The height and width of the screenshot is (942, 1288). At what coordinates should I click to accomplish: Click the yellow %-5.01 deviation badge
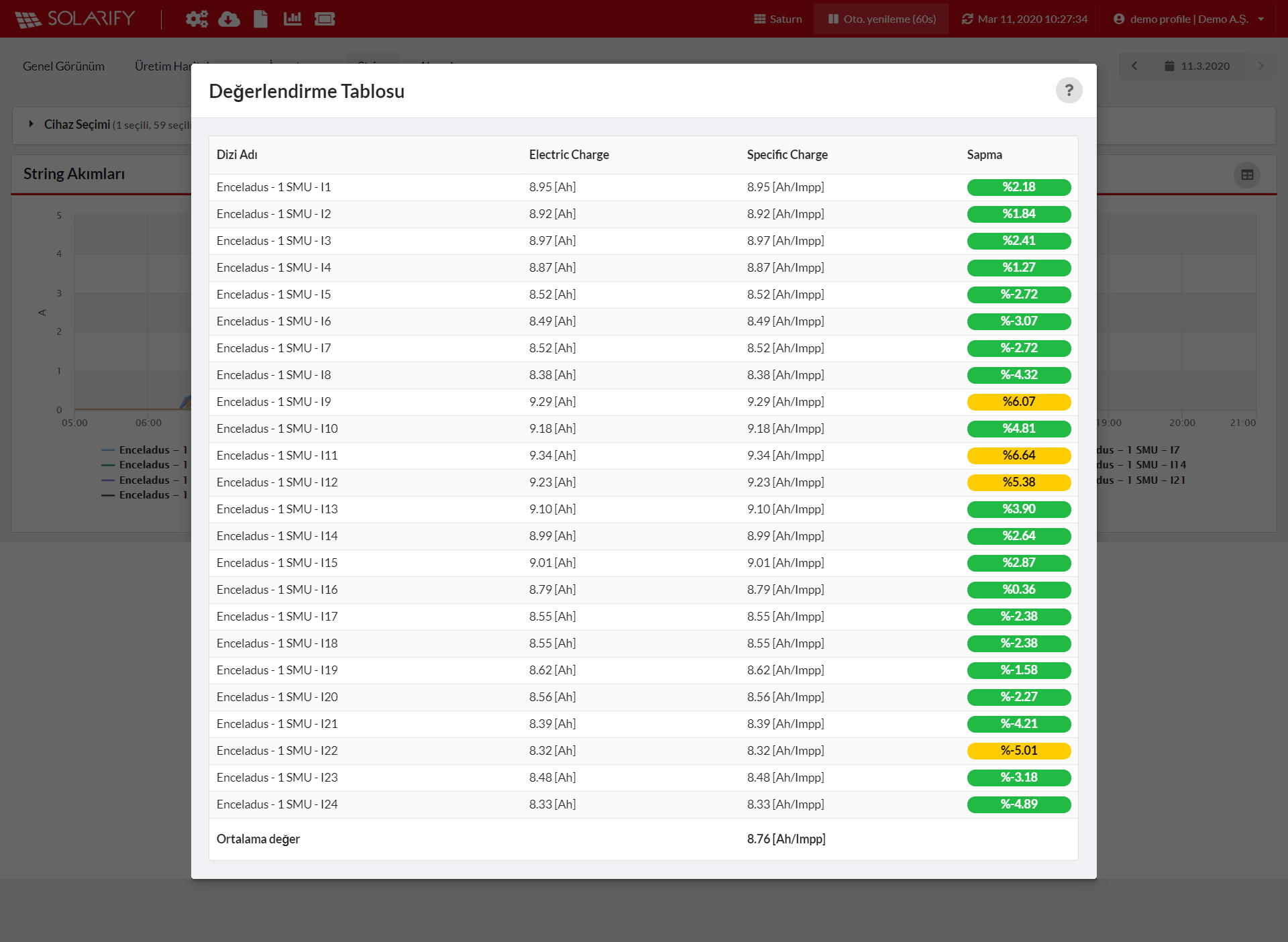[x=1018, y=751]
